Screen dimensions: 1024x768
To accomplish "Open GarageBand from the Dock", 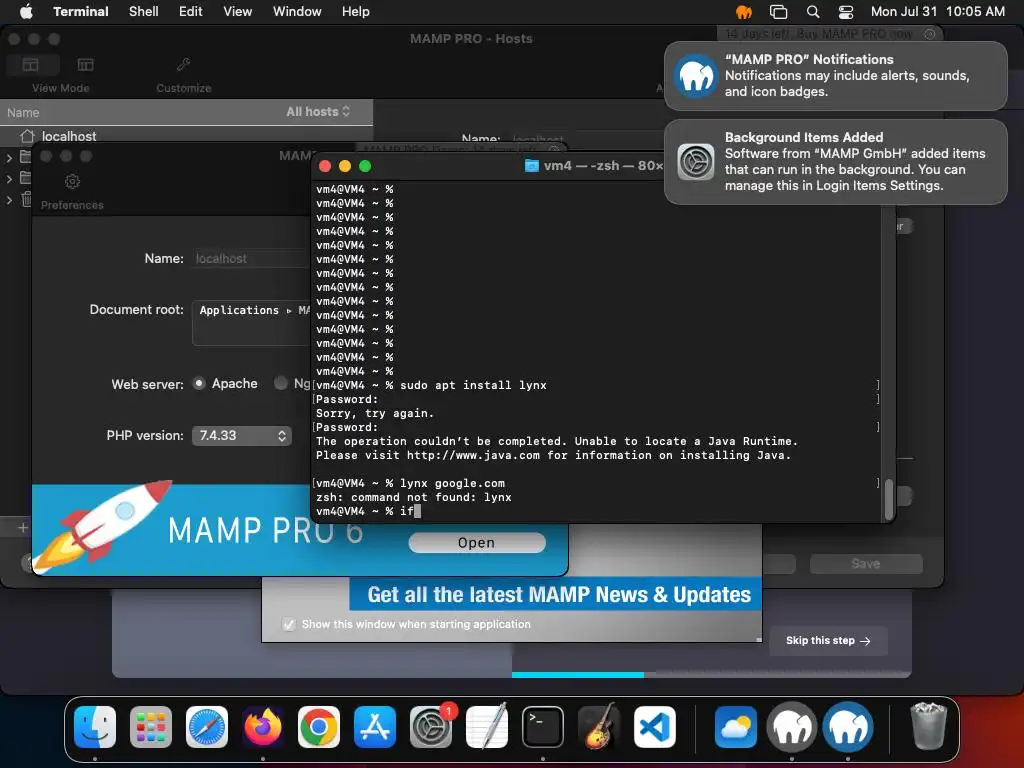I will point(599,727).
